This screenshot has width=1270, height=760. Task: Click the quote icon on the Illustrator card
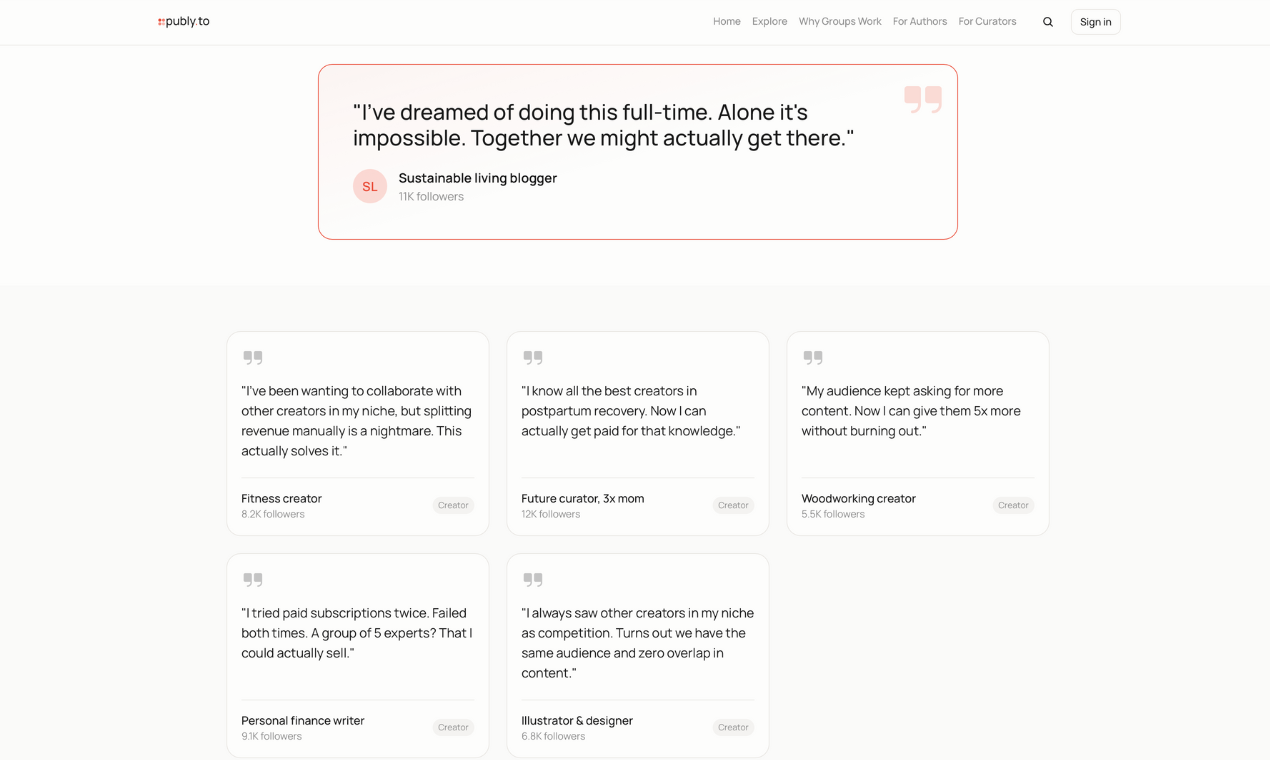[532, 579]
